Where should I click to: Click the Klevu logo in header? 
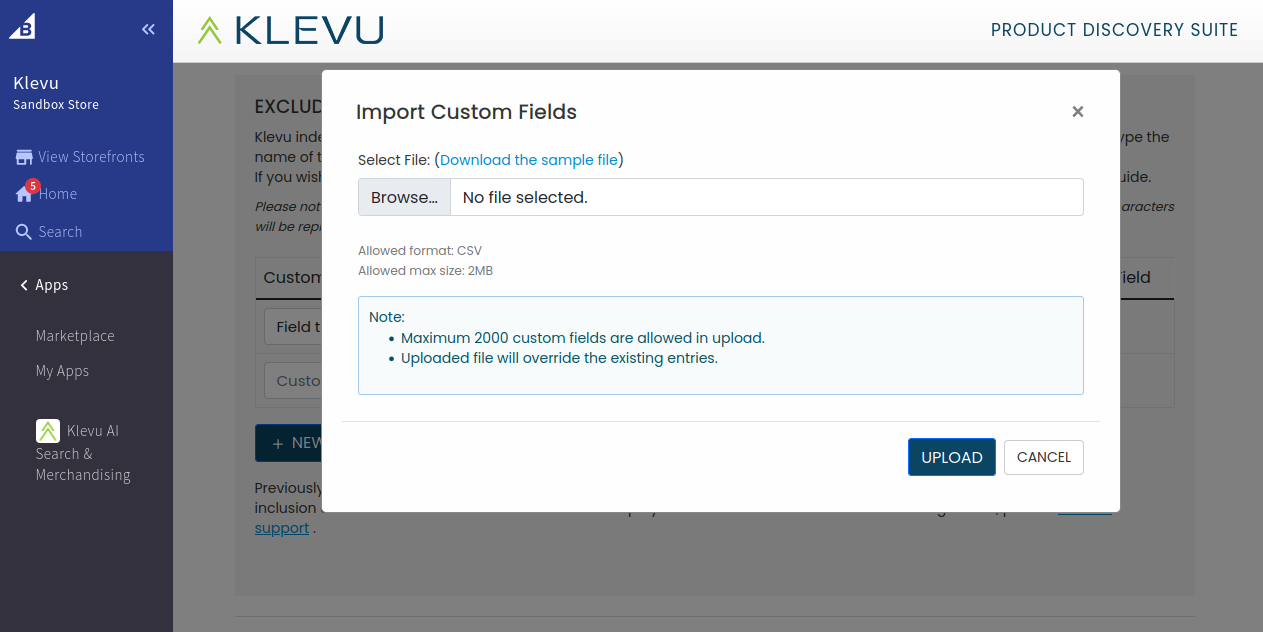(x=291, y=30)
